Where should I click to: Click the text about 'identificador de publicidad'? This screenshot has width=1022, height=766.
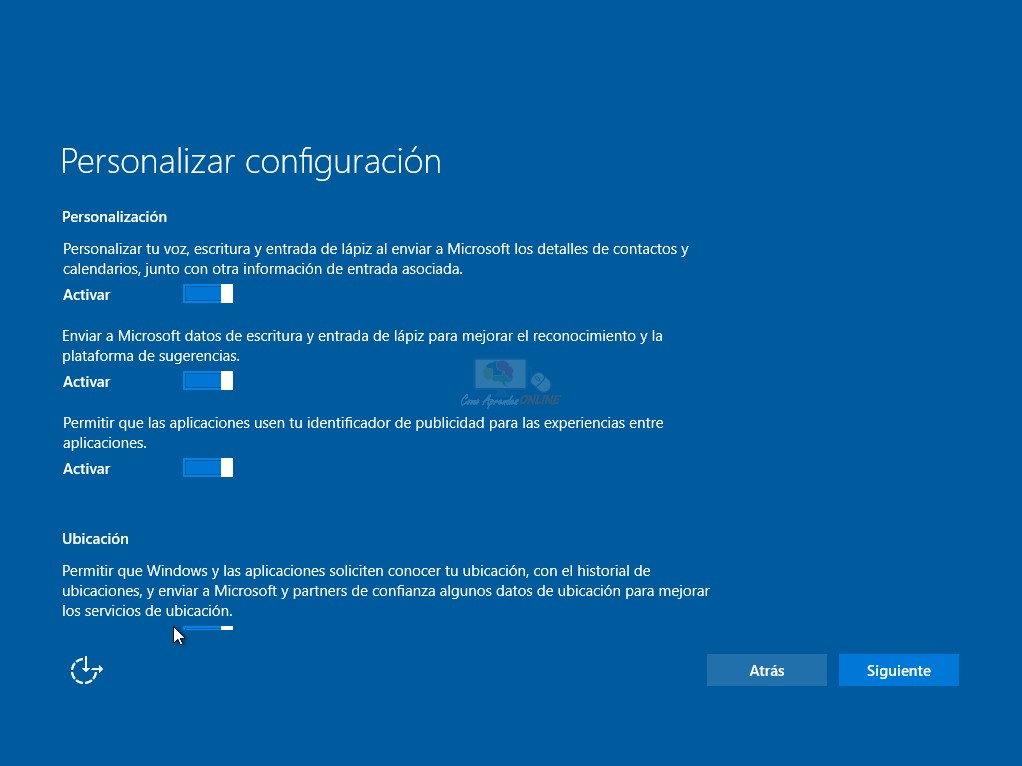coord(363,432)
